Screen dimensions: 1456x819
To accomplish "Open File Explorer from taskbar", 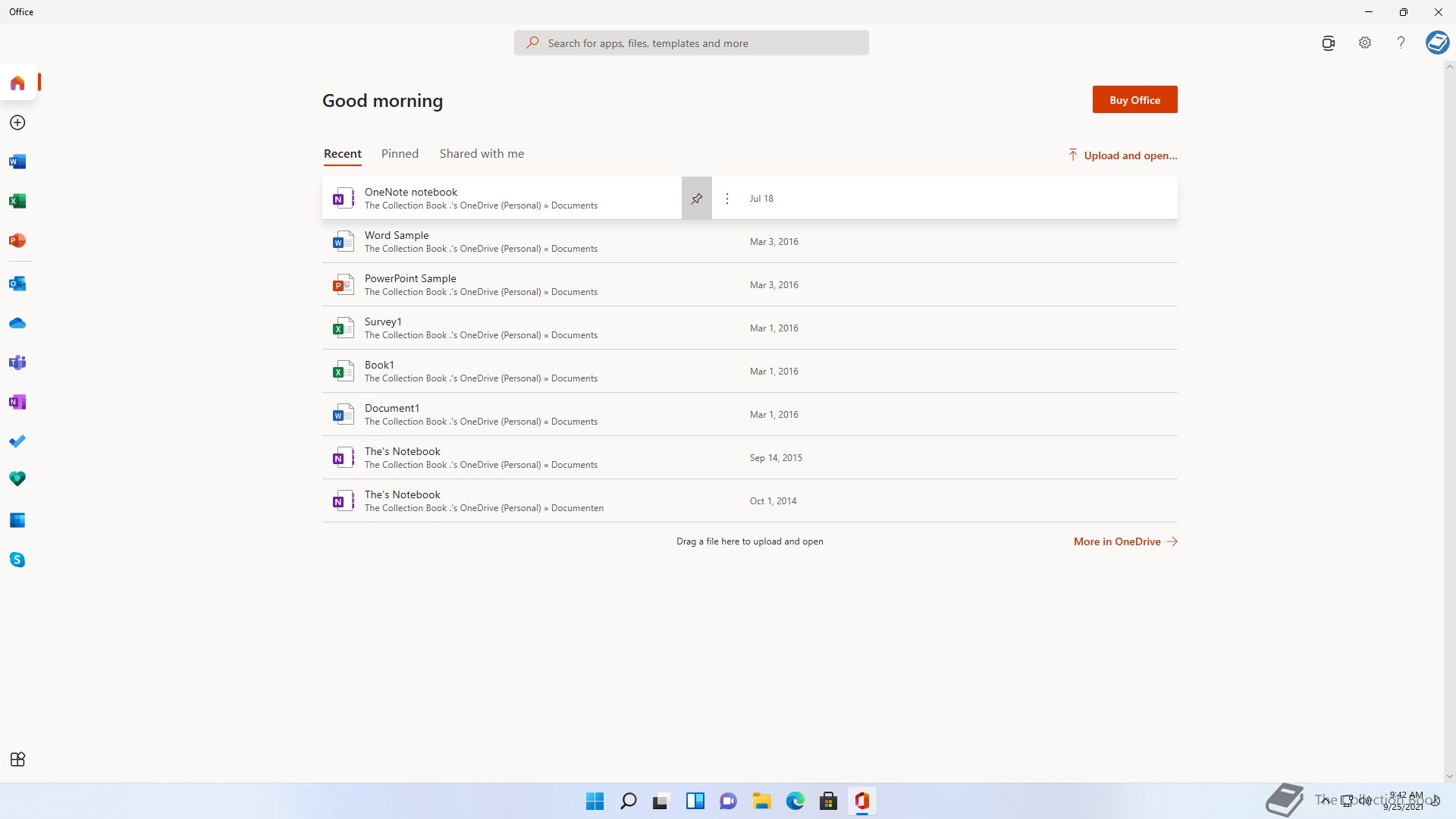I will click(761, 801).
